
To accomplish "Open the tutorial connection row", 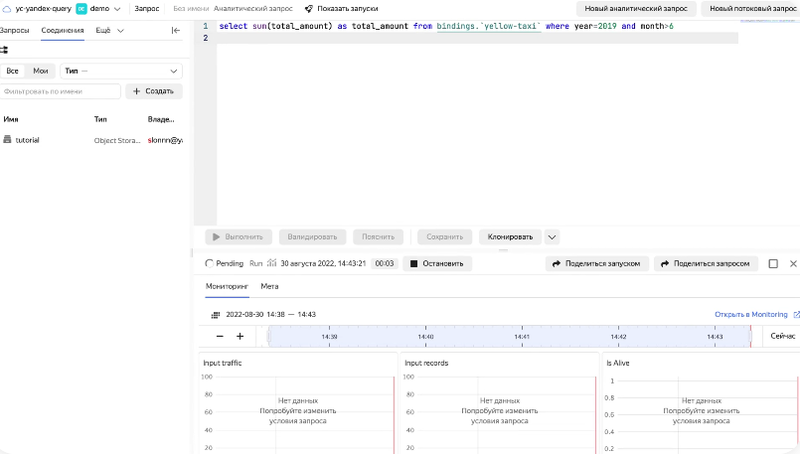I will 91,140.
